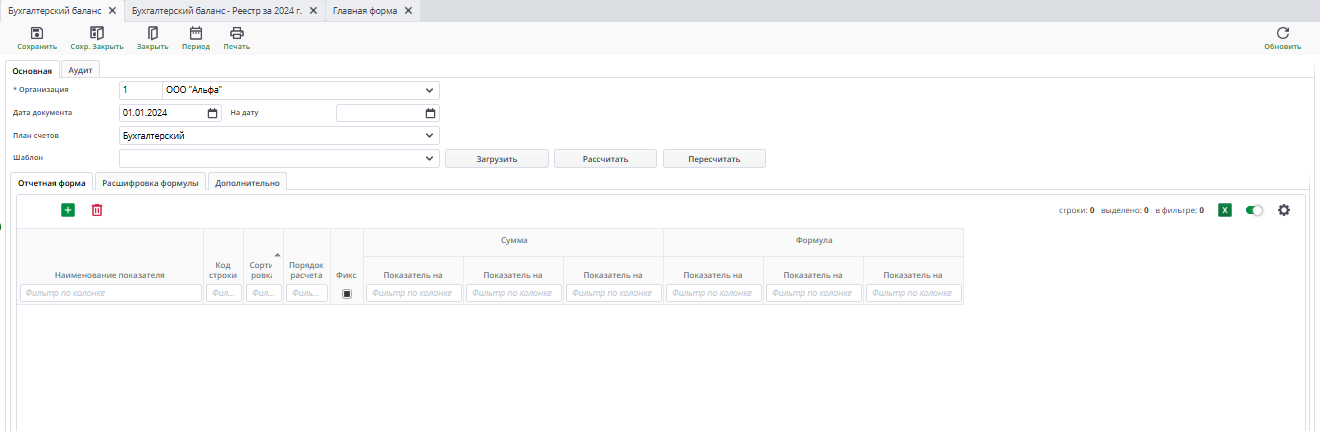
Task: Expand the Шаблон dropdown
Action: [x=430, y=158]
